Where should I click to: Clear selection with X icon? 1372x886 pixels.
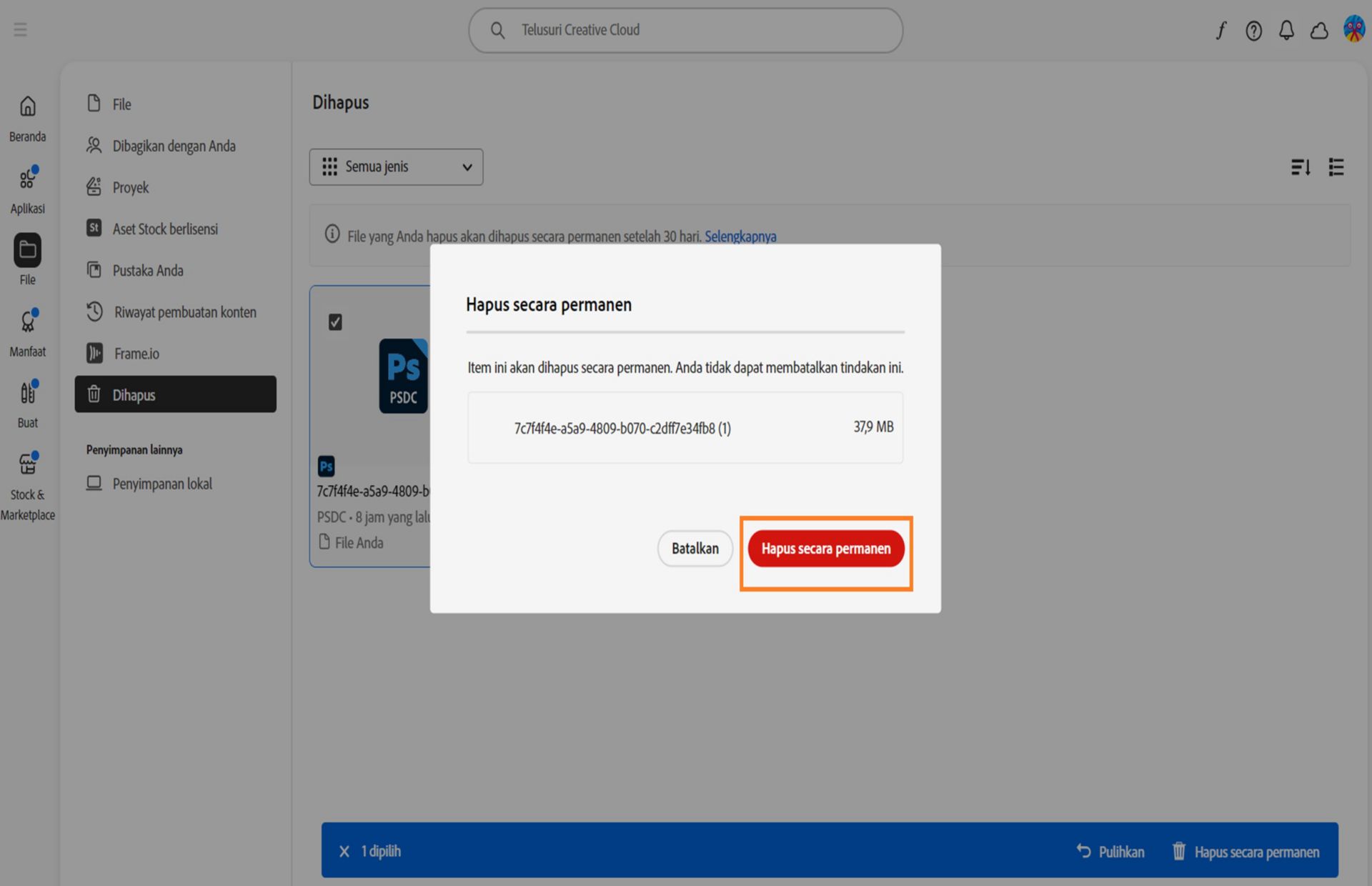(344, 851)
